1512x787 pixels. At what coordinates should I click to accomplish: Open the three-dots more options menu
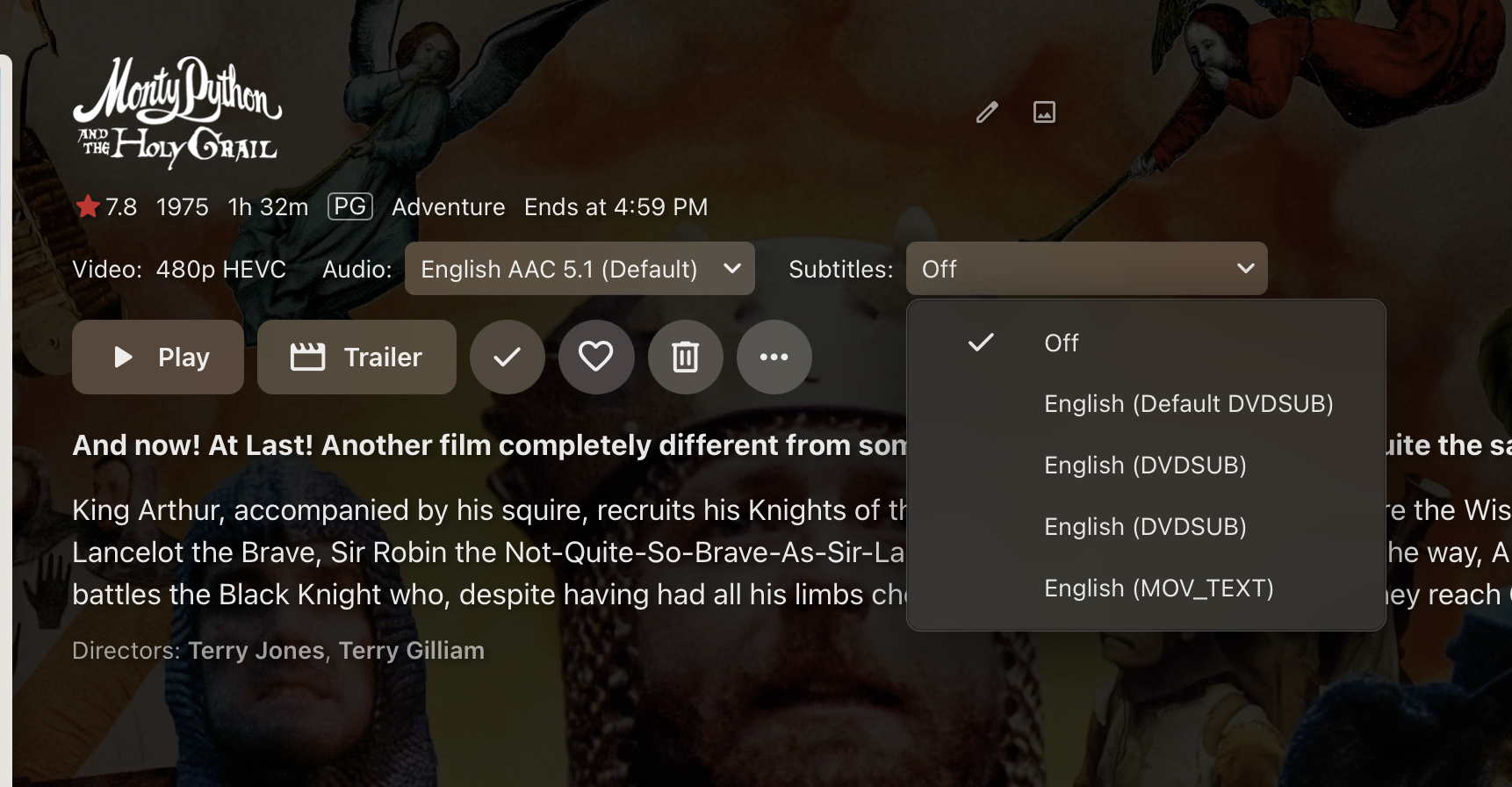774,357
